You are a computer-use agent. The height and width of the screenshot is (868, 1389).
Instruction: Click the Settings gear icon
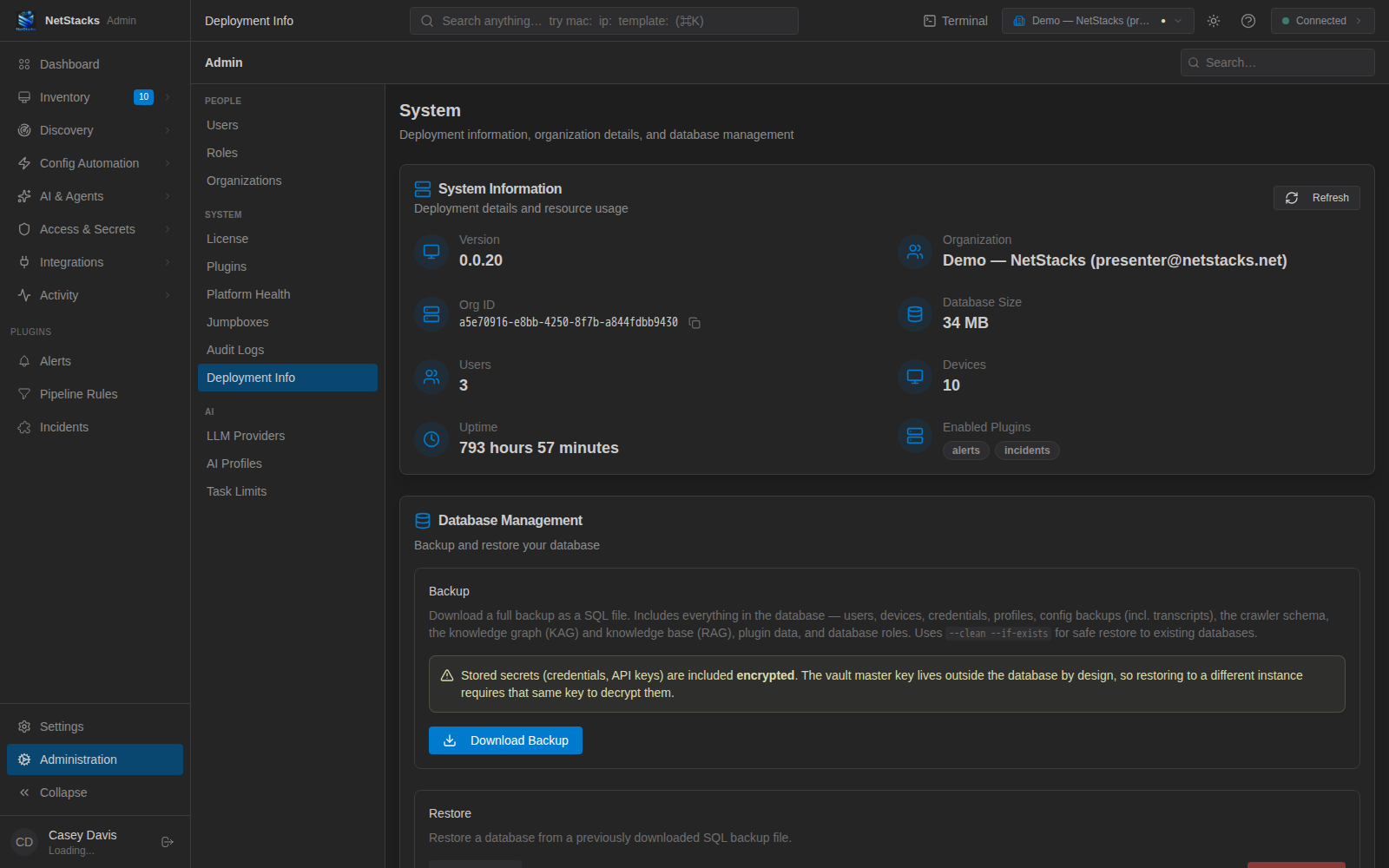(x=24, y=727)
